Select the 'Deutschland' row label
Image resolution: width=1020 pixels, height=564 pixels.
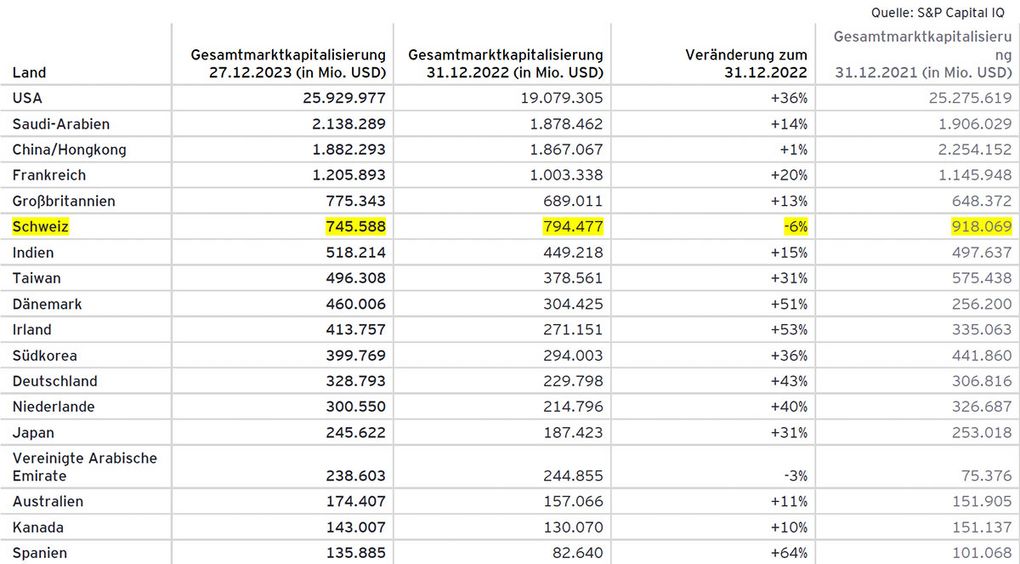pos(55,381)
